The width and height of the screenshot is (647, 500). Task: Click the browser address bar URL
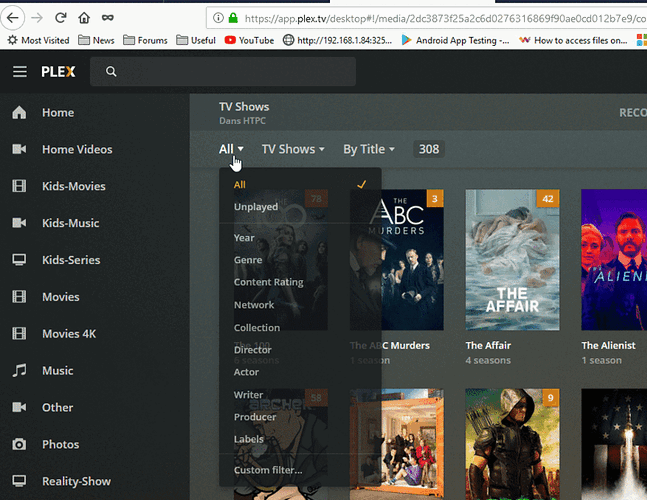(445, 19)
